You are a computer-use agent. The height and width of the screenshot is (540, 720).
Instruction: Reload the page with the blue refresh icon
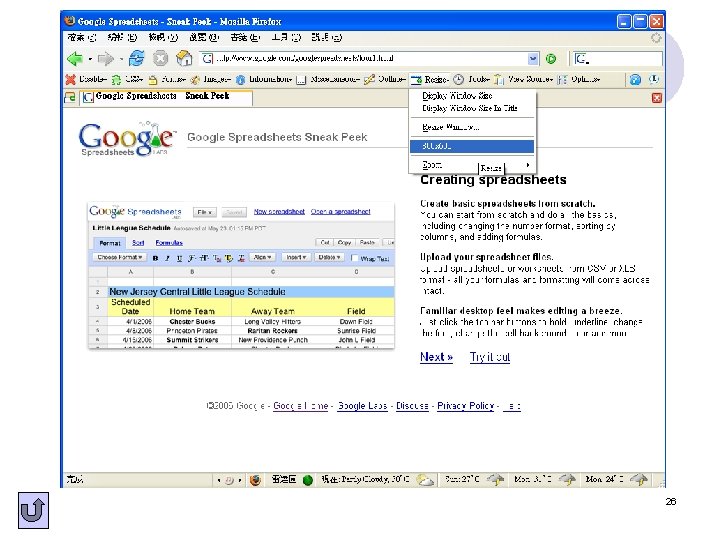[136, 58]
